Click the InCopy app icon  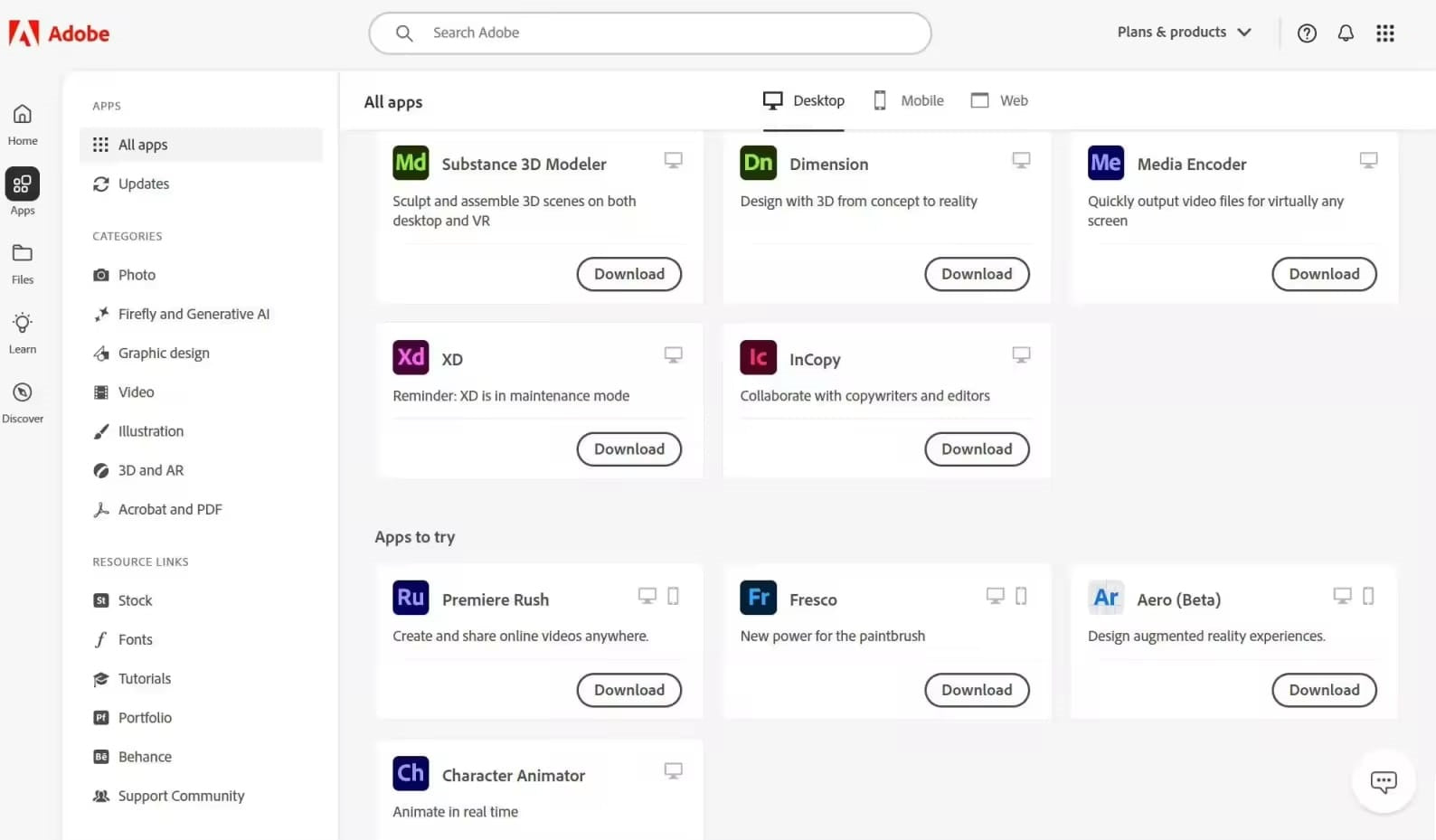pos(758,357)
